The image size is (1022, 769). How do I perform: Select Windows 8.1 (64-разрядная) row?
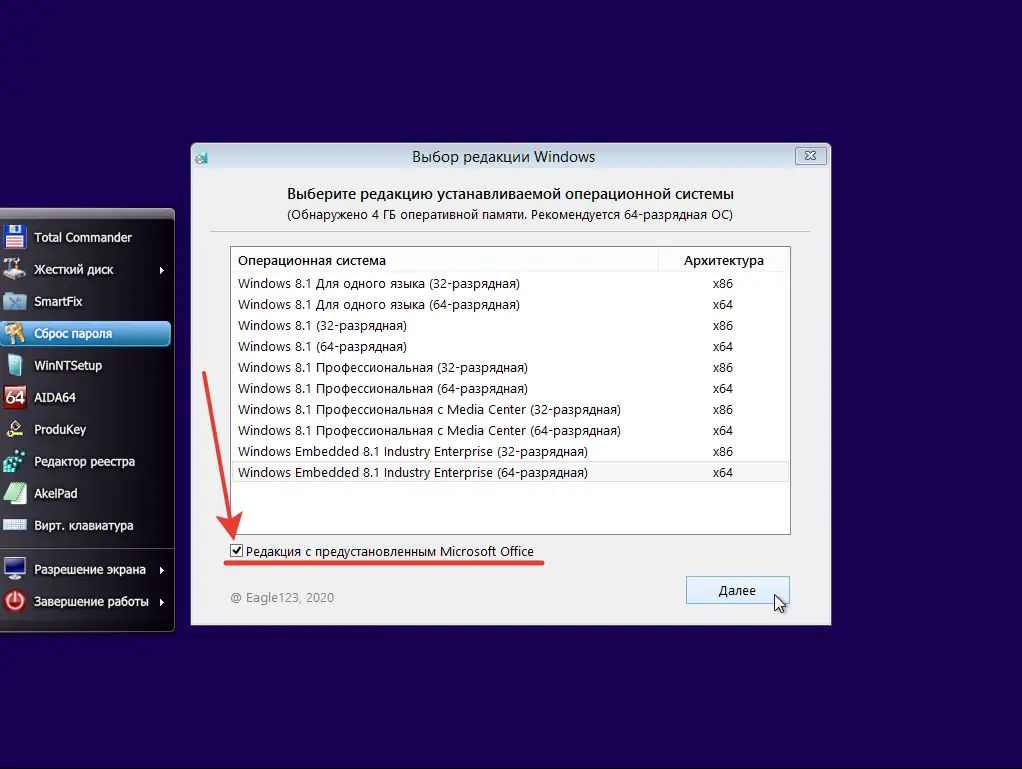pyautogui.click(x=510, y=346)
